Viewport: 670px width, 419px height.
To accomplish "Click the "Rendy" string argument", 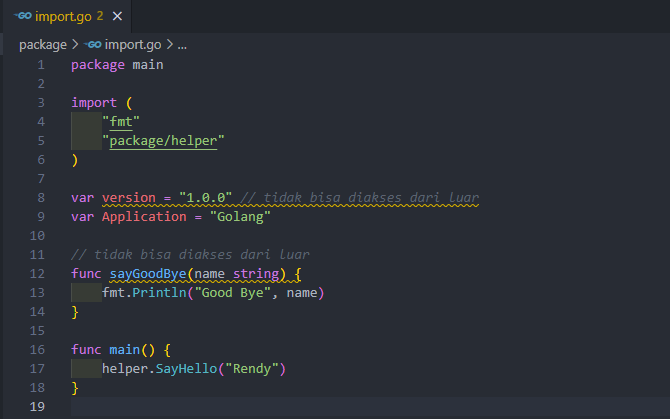I will pos(252,369).
